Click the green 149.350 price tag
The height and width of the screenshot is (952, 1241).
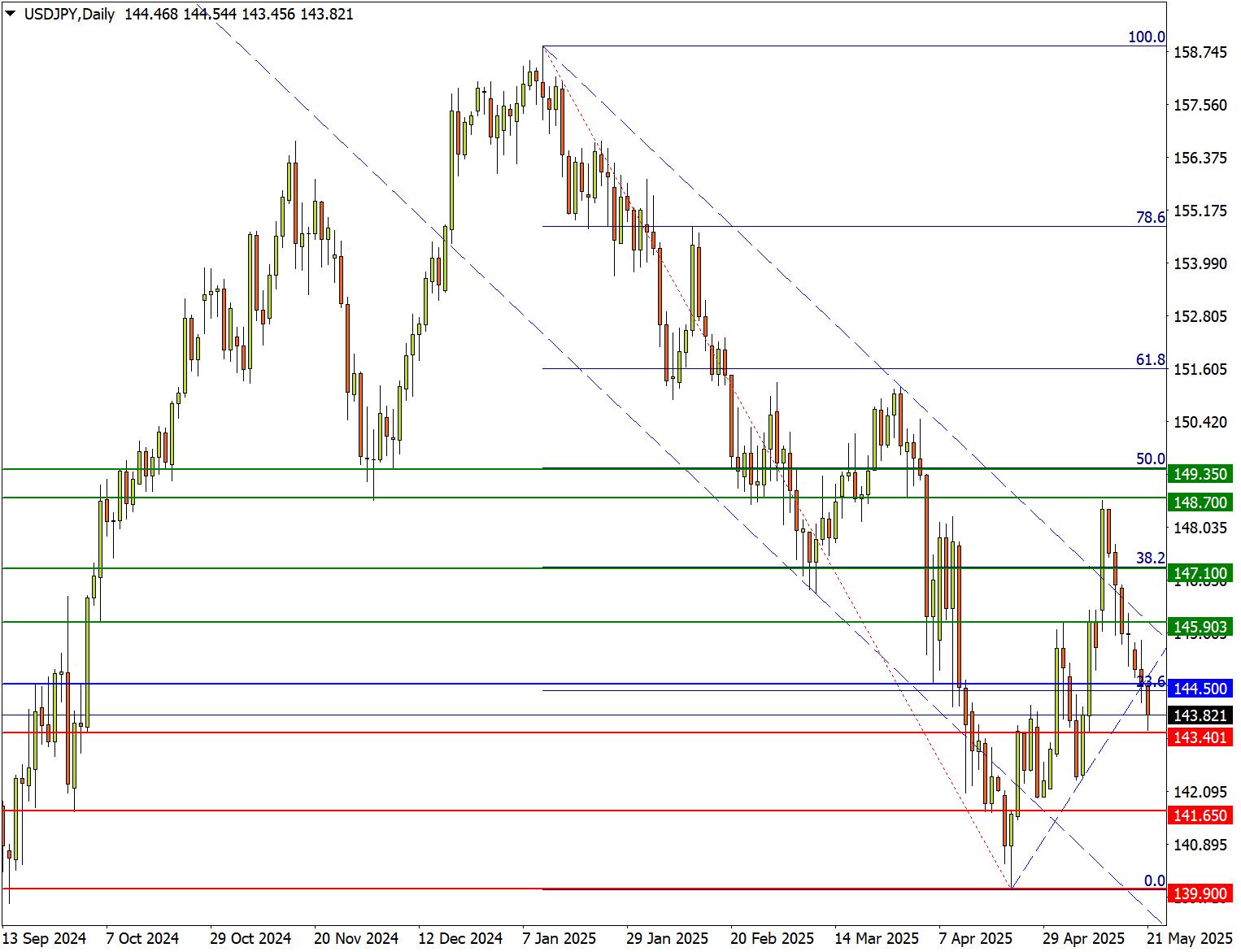(x=1200, y=474)
